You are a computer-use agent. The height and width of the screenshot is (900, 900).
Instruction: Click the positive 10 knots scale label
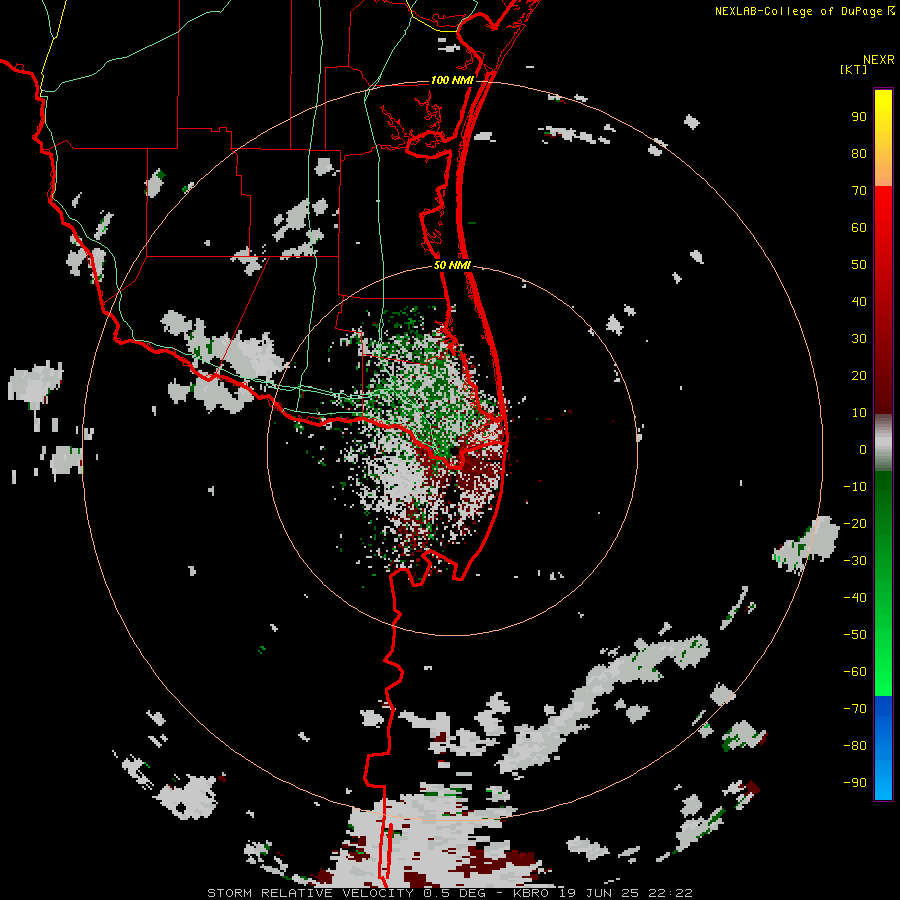[x=859, y=413]
